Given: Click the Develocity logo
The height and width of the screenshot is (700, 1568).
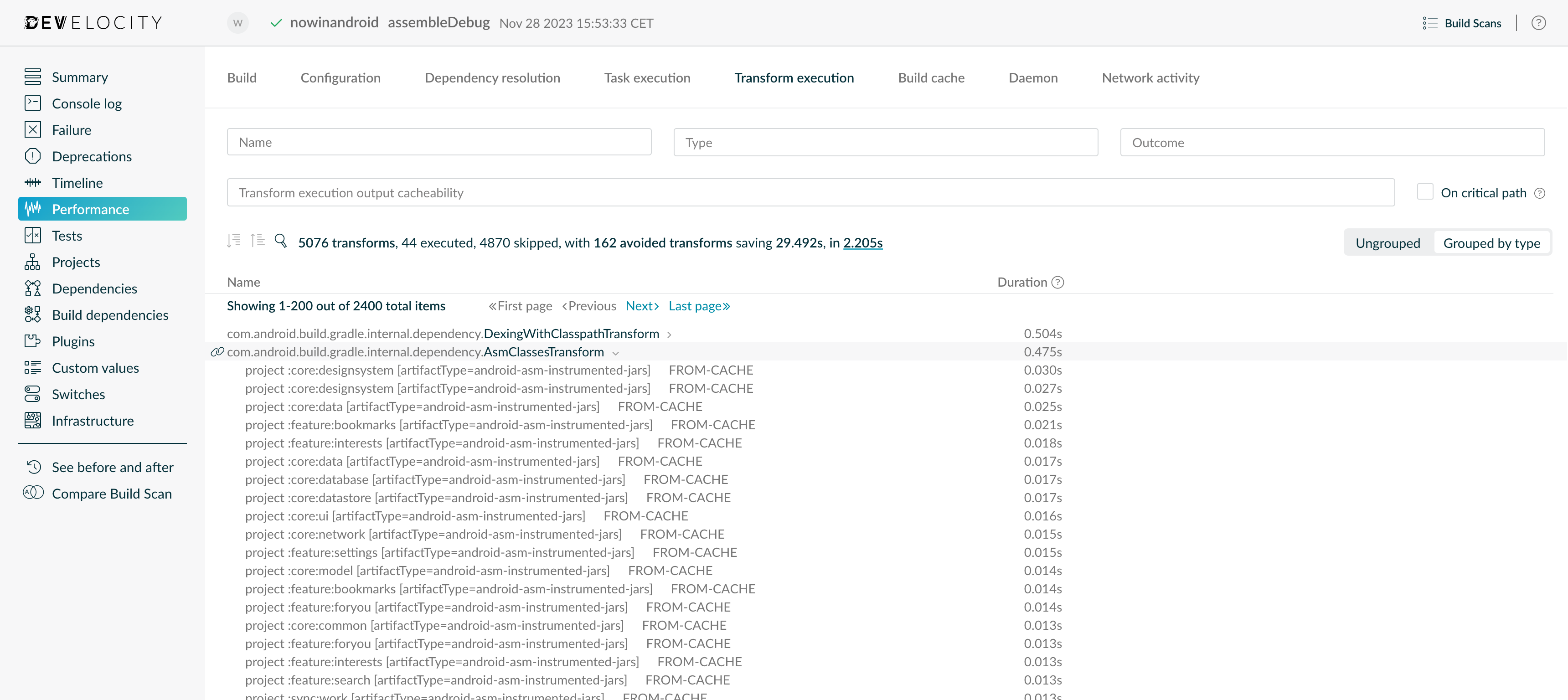Looking at the screenshot, I should [x=93, y=22].
